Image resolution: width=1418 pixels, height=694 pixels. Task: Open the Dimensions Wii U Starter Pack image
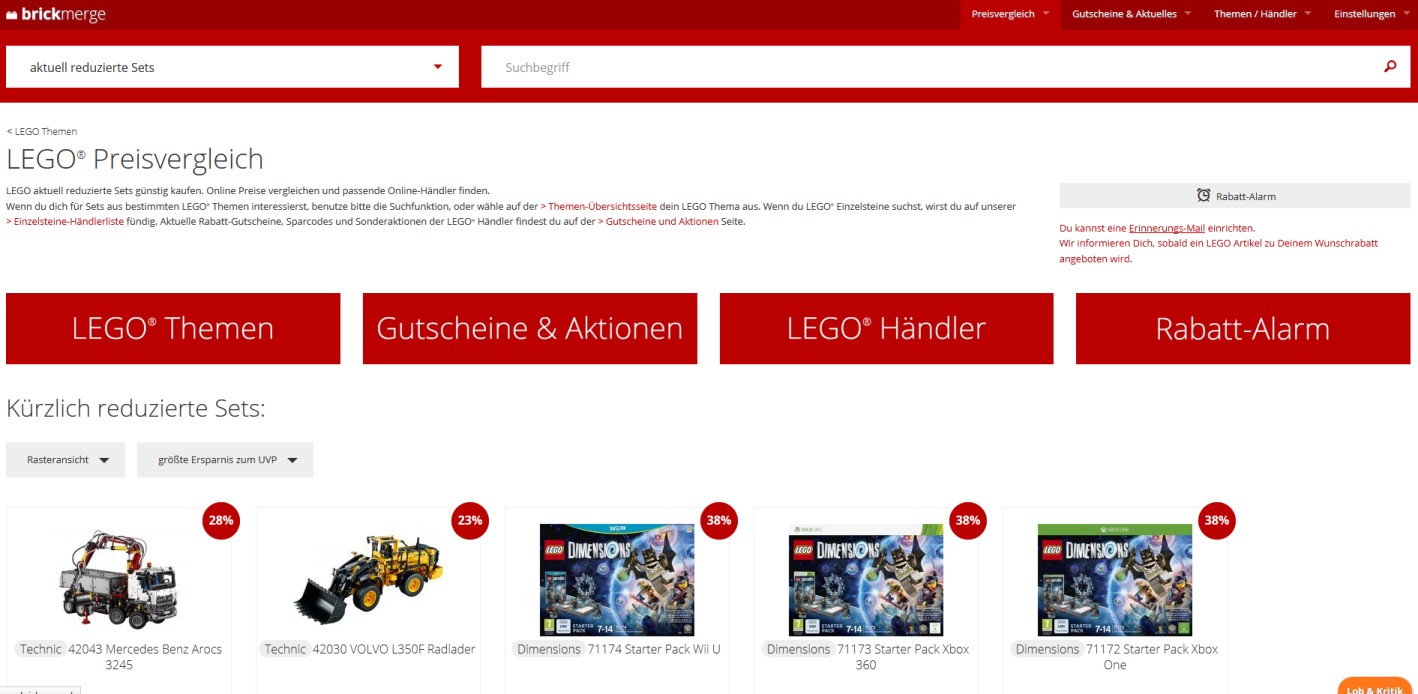pos(617,579)
